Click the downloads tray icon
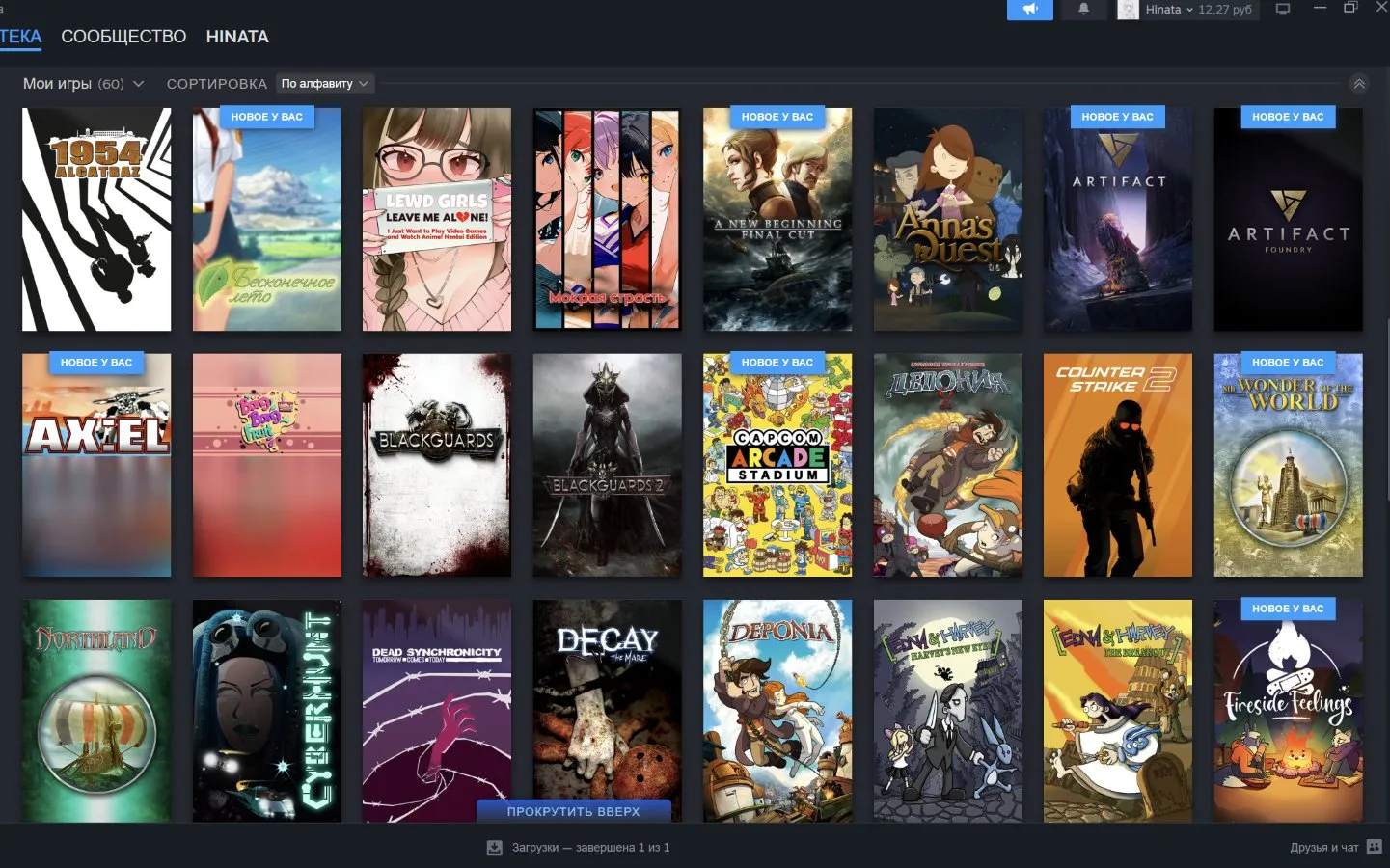Viewport: 1390px width, 868px height. (495, 848)
